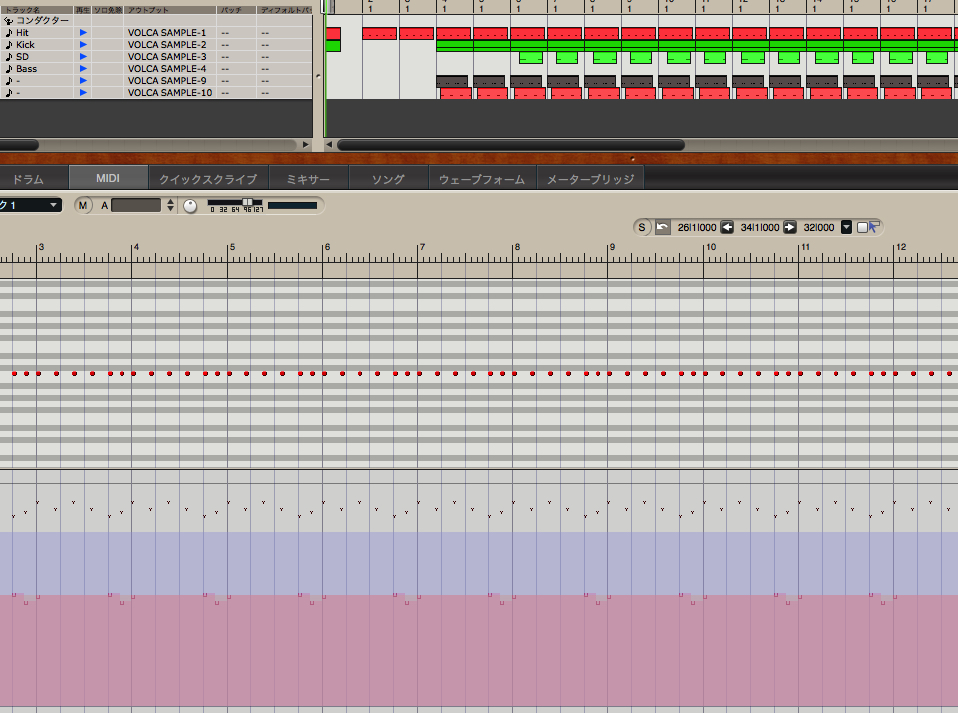Toggle play-enable for the SD track
Screen dimensions: 958x713
[83, 57]
